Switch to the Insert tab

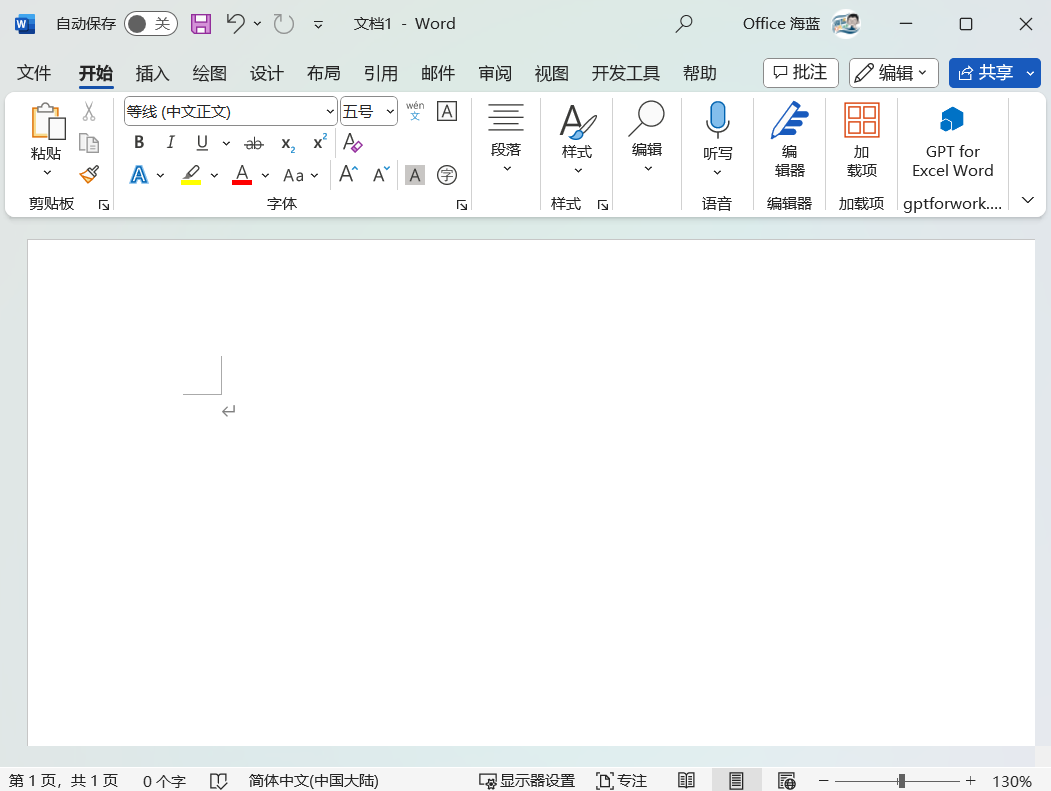tap(152, 73)
